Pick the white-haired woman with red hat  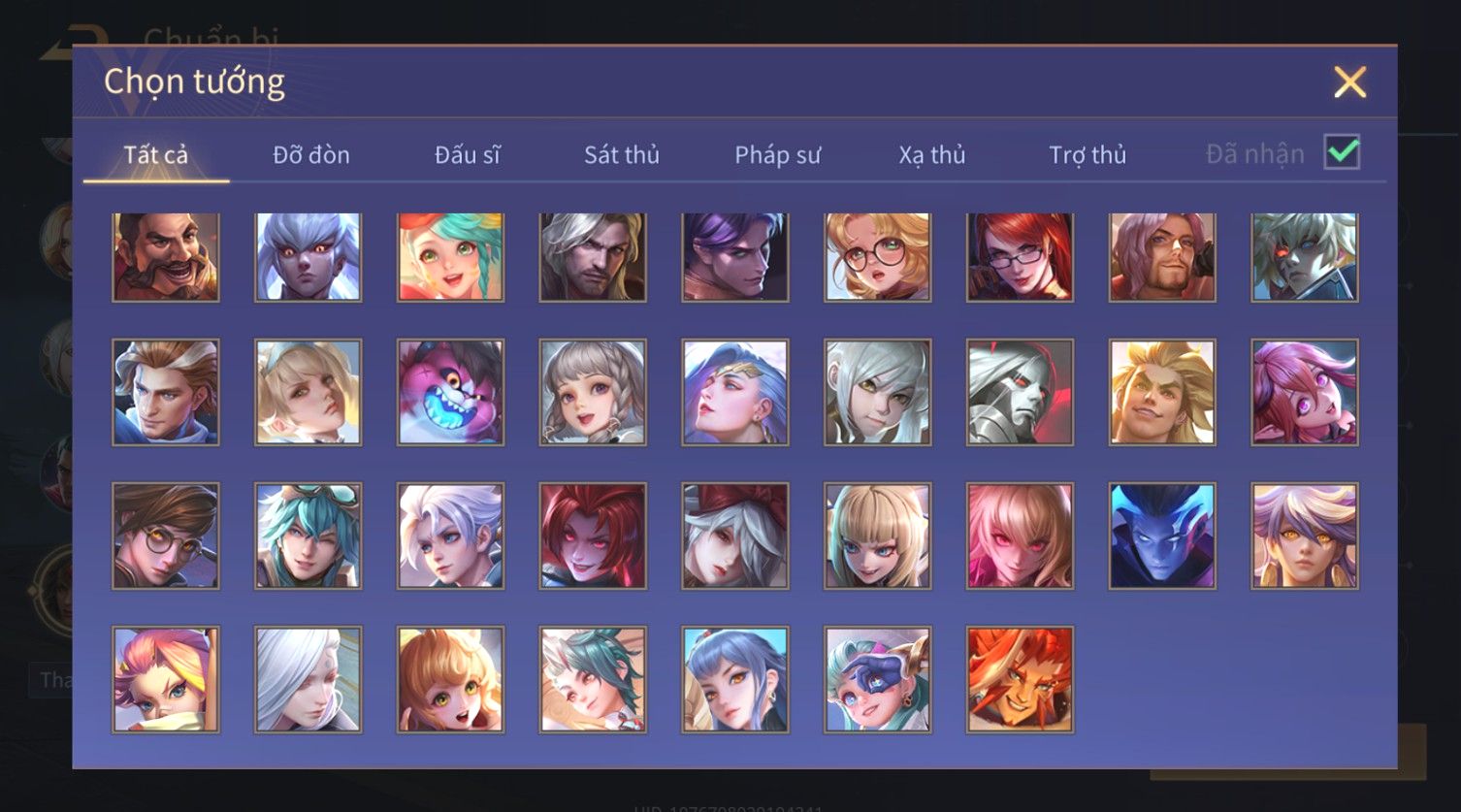pos(735,536)
